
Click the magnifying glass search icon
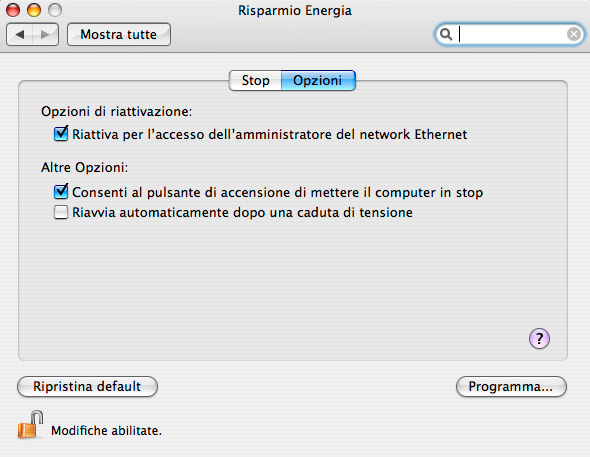[446, 34]
